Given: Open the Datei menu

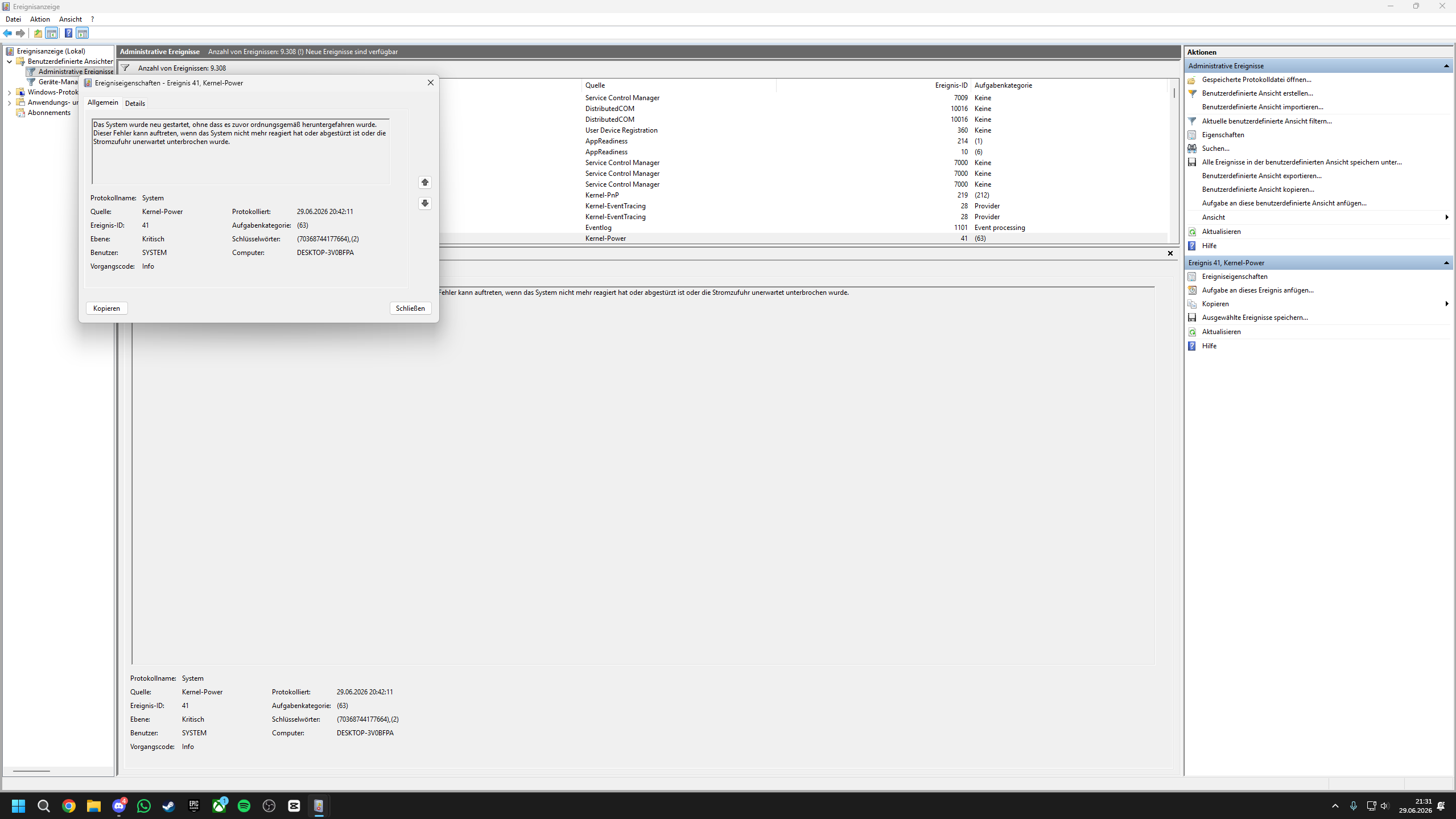Looking at the screenshot, I should (13, 19).
